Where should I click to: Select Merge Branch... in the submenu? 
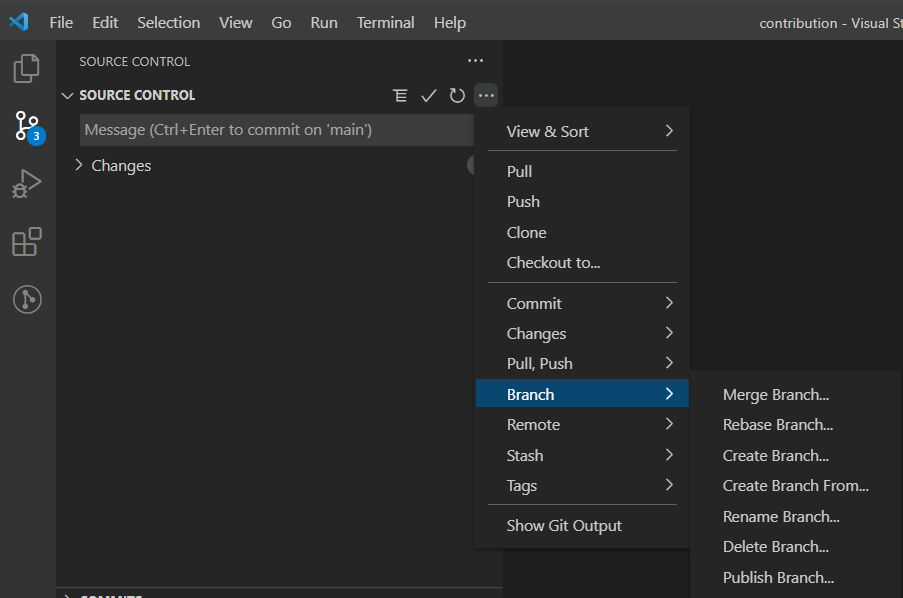coord(795,395)
